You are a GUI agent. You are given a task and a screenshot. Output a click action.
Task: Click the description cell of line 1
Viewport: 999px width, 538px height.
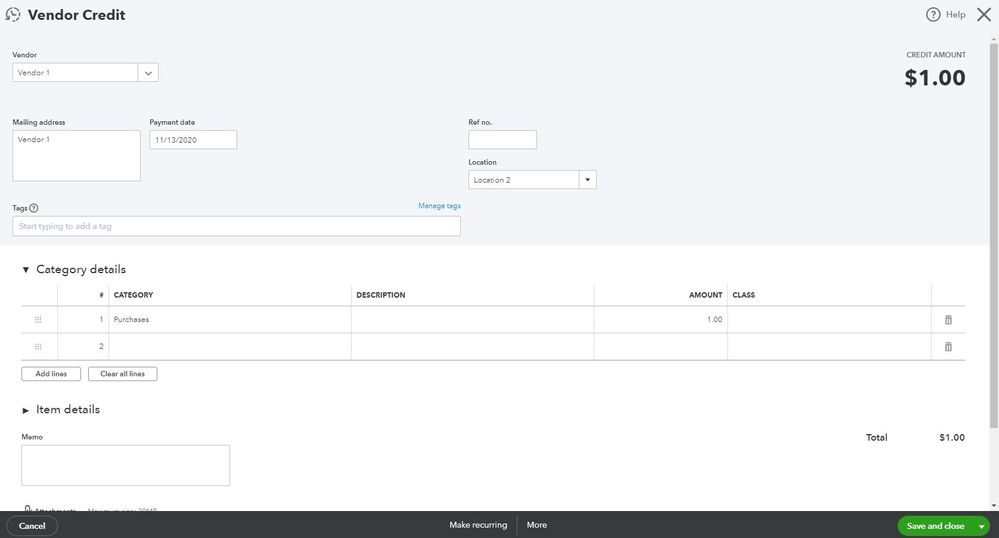[x=472, y=320]
